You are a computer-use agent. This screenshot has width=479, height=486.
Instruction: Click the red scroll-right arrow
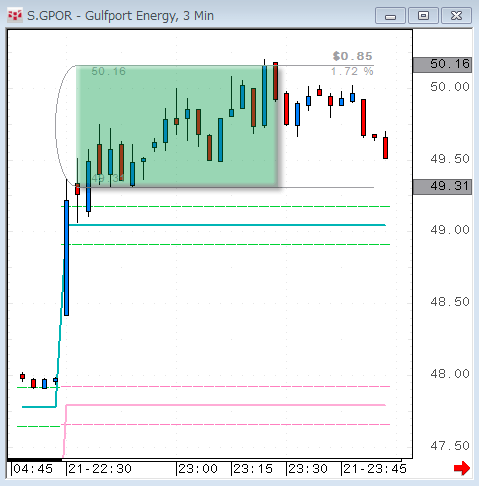coord(462,468)
